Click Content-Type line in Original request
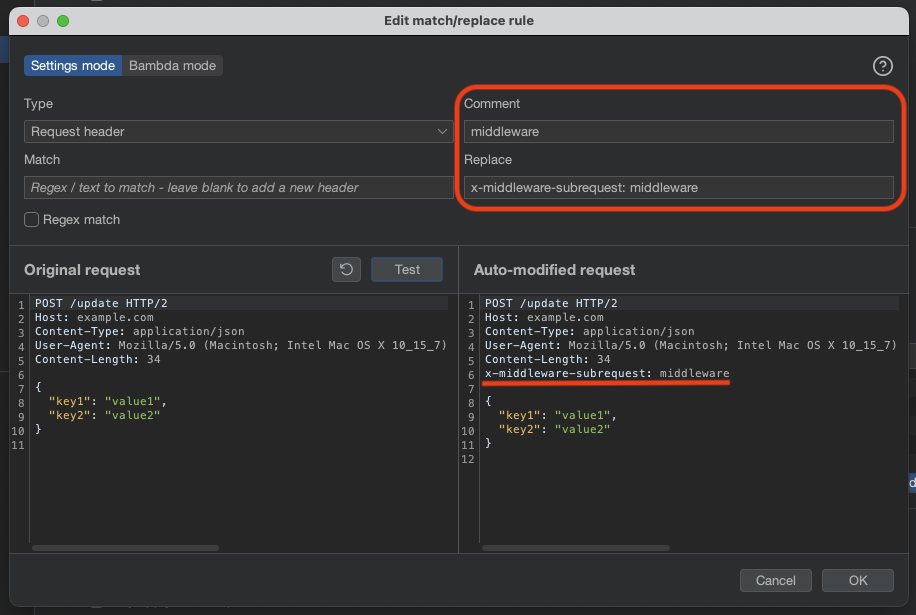916x615 pixels. tap(140, 331)
